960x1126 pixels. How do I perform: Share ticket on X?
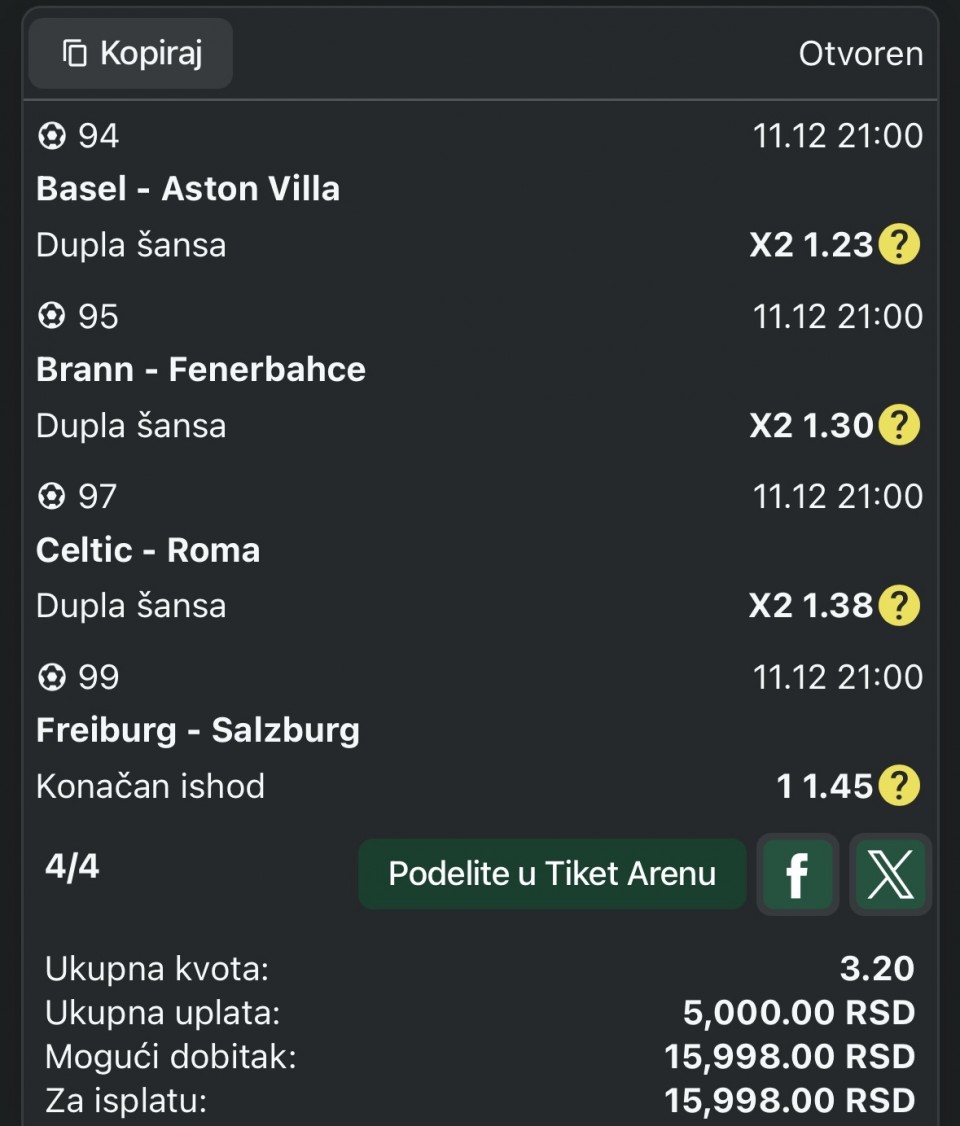pos(890,875)
